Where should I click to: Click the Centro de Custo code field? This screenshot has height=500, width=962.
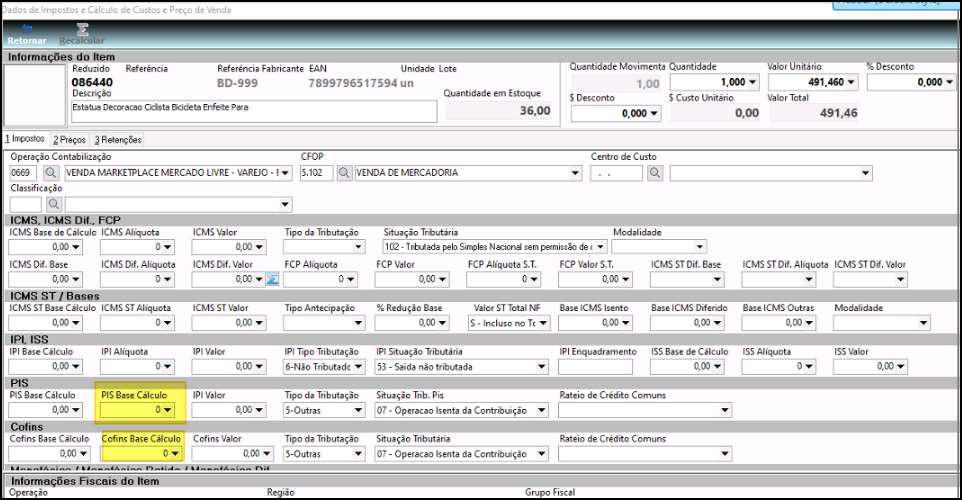(x=617, y=173)
